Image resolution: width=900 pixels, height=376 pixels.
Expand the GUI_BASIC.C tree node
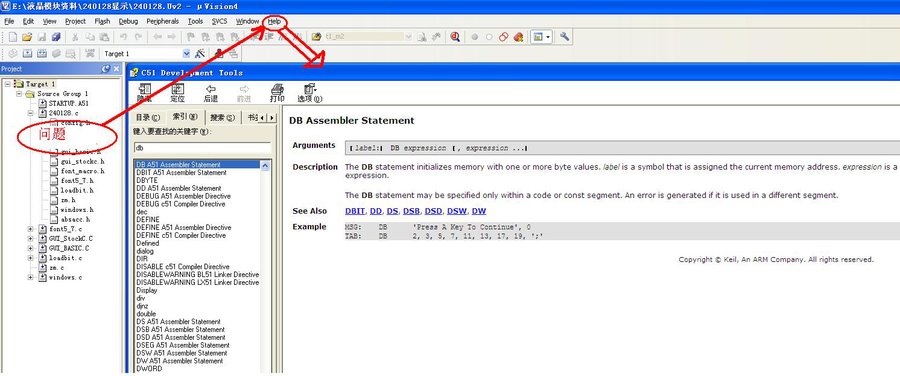tap(30, 249)
